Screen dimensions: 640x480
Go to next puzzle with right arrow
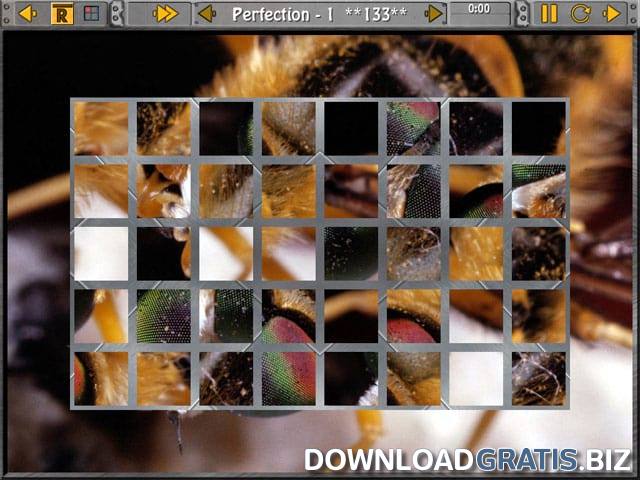tap(434, 14)
